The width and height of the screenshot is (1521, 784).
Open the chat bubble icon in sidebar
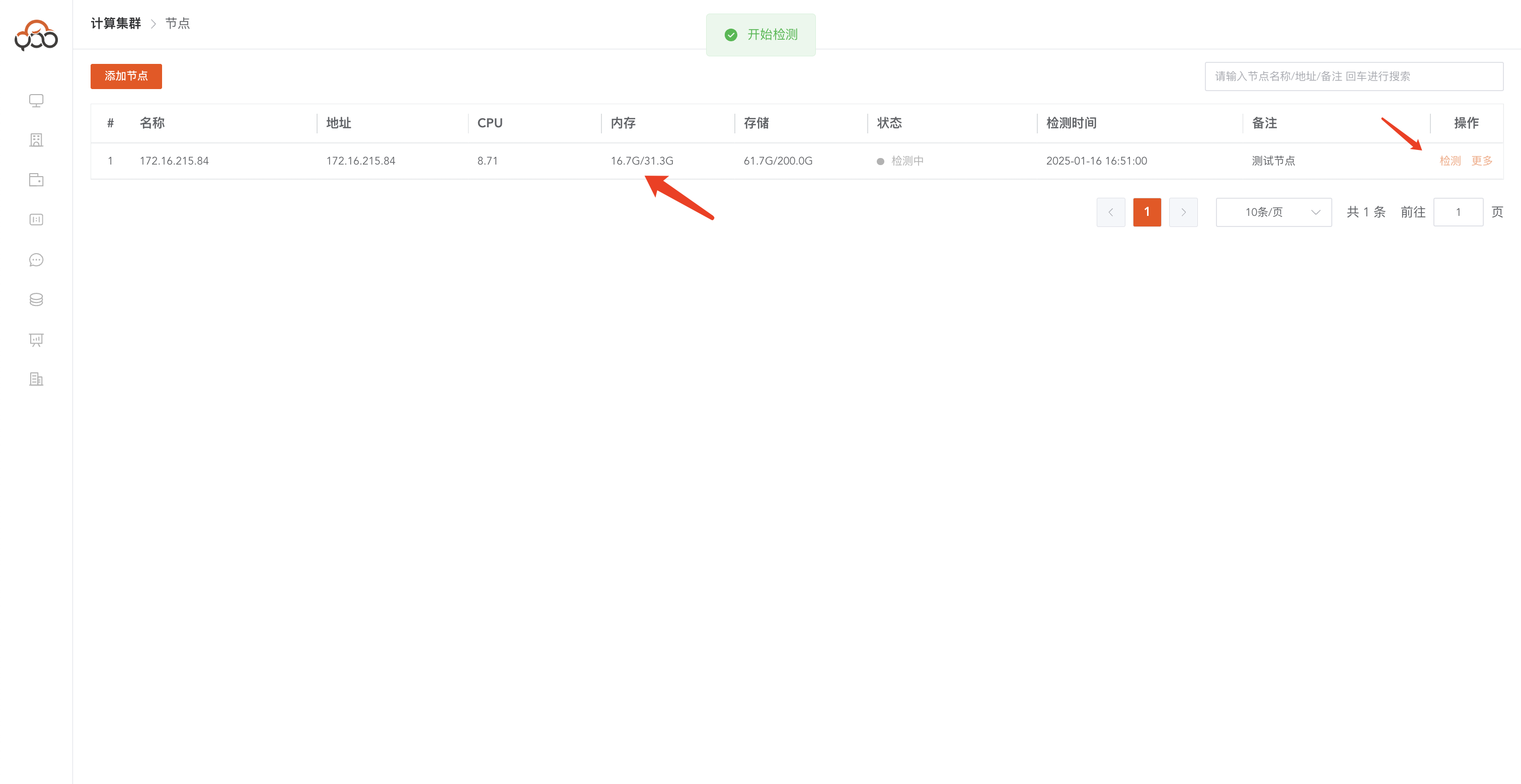tap(36, 260)
